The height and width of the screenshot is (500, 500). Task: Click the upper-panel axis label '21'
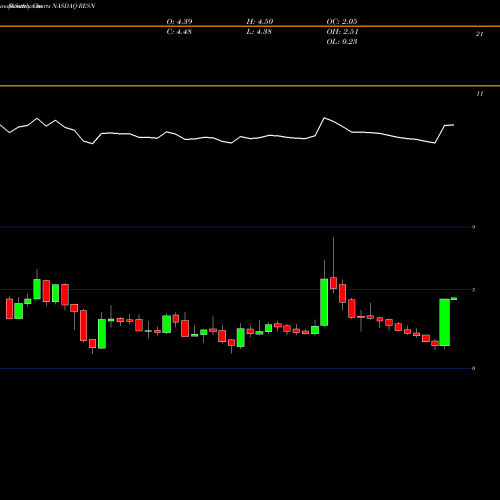pos(479,34)
